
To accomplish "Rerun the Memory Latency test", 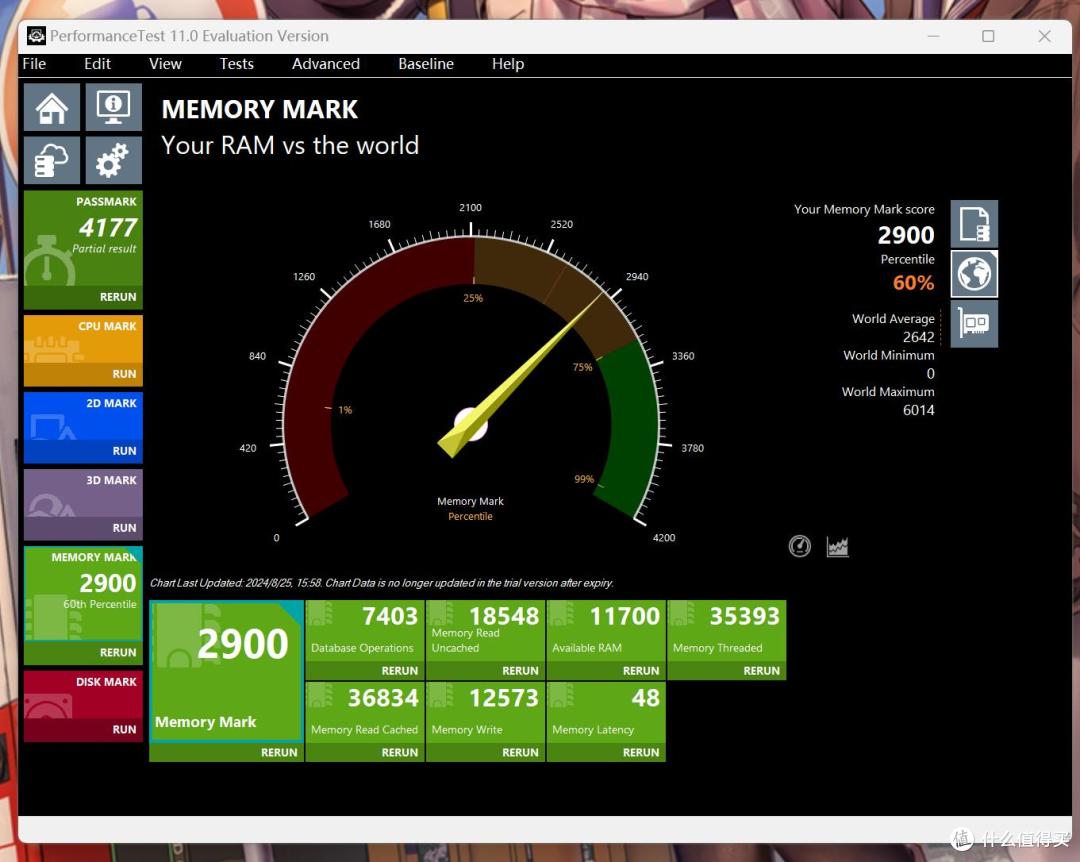I will coord(641,753).
